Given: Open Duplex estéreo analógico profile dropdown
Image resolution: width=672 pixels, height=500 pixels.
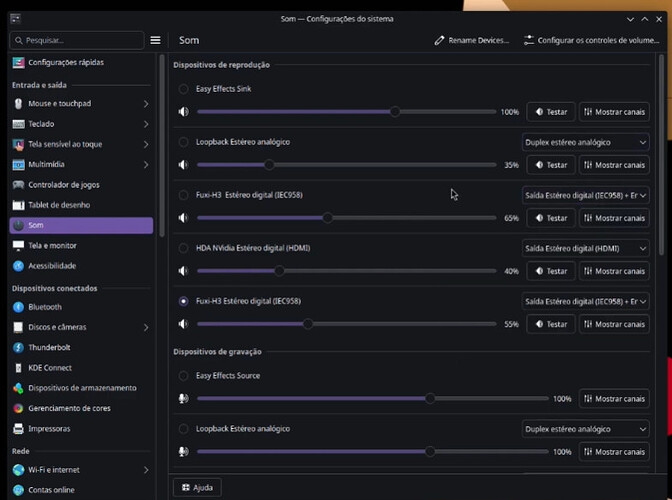Looking at the screenshot, I should point(585,142).
